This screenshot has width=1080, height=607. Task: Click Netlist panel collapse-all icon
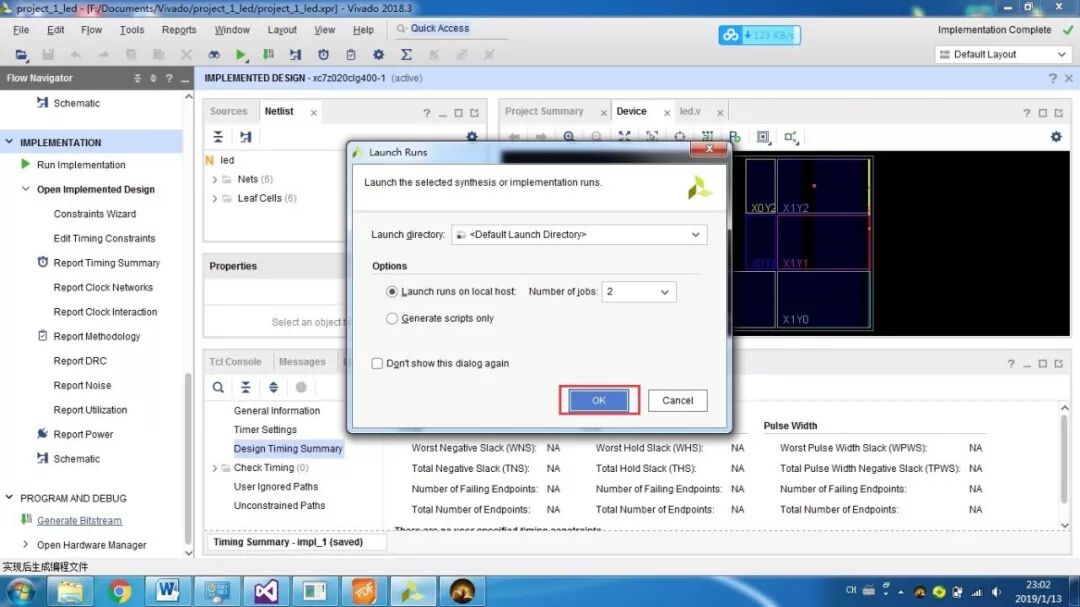pyautogui.click(x=218, y=136)
